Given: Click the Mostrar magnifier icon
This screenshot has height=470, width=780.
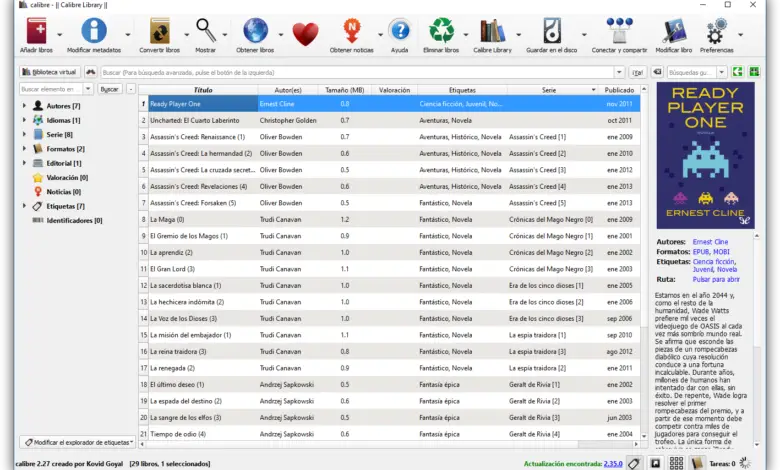Looking at the screenshot, I should tap(206, 31).
